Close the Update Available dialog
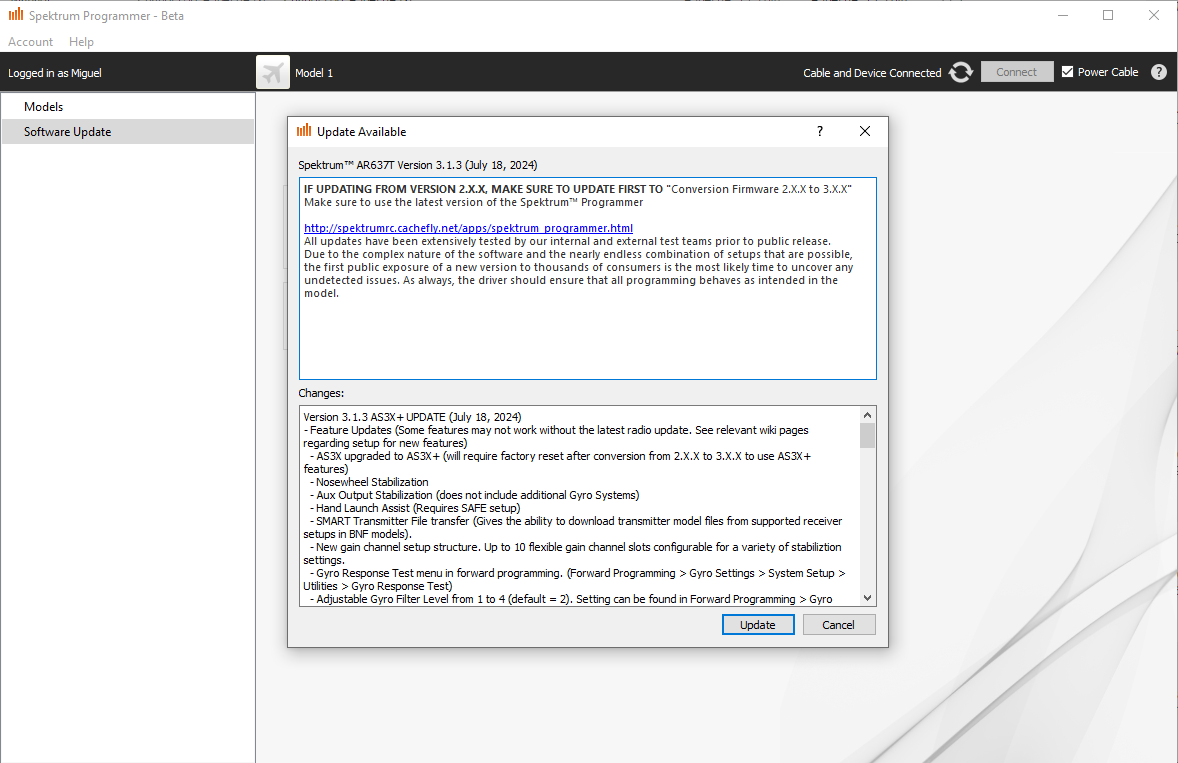The width and height of the screenshot is (1178, 763). 865,131
